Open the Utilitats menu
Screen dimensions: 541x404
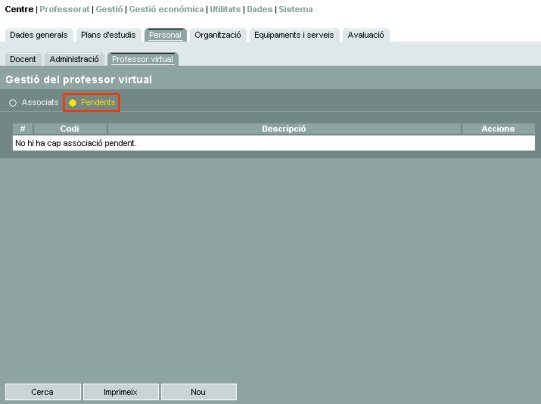tap(225, 9)
